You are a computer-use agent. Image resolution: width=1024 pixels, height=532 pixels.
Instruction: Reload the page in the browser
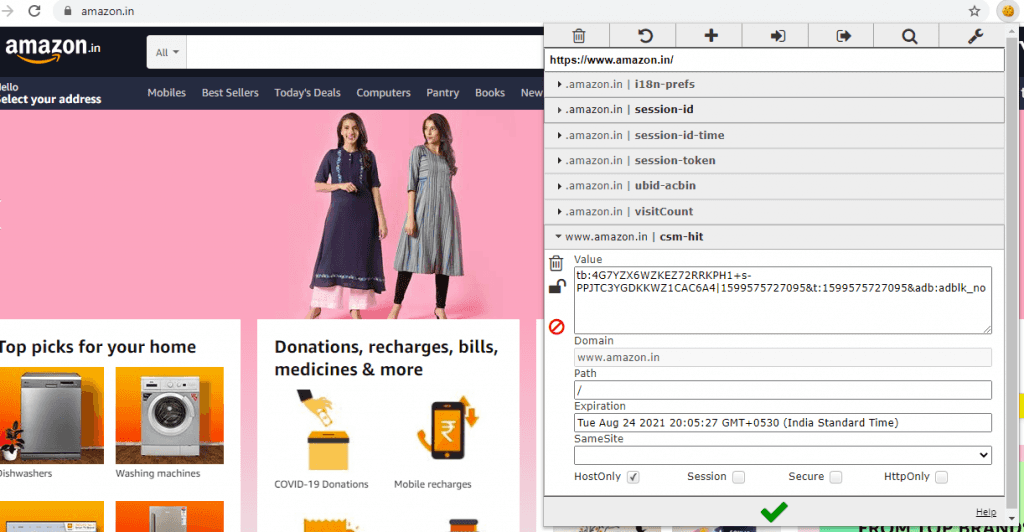coord(35,11)
